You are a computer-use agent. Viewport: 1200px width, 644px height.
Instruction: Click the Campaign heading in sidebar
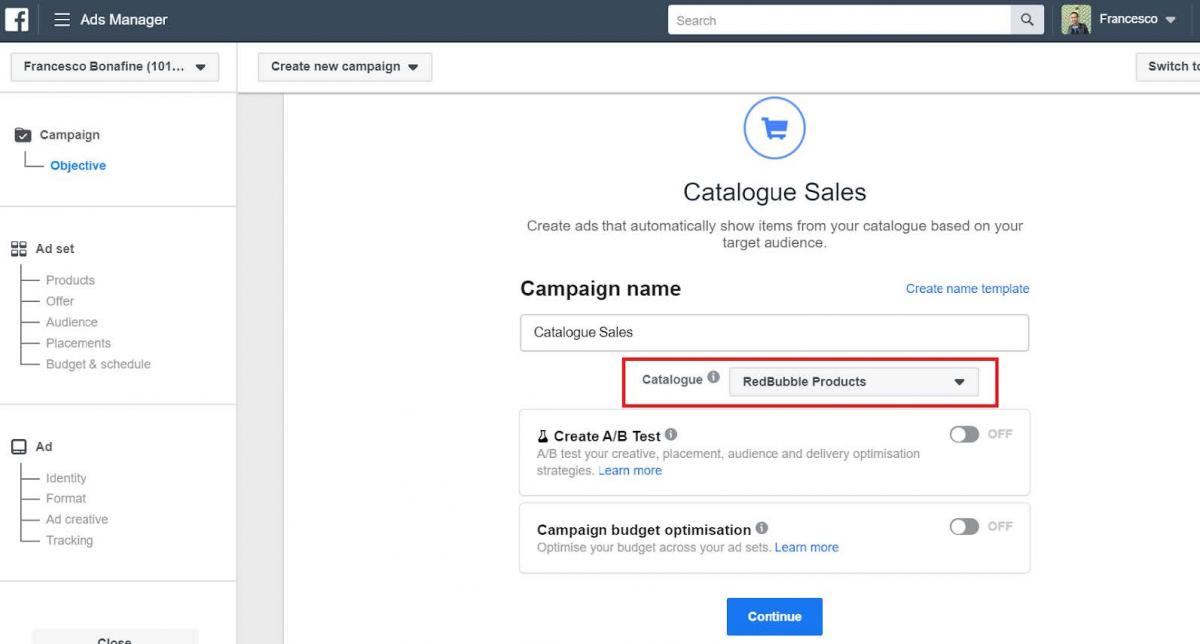tap(70, 135)
